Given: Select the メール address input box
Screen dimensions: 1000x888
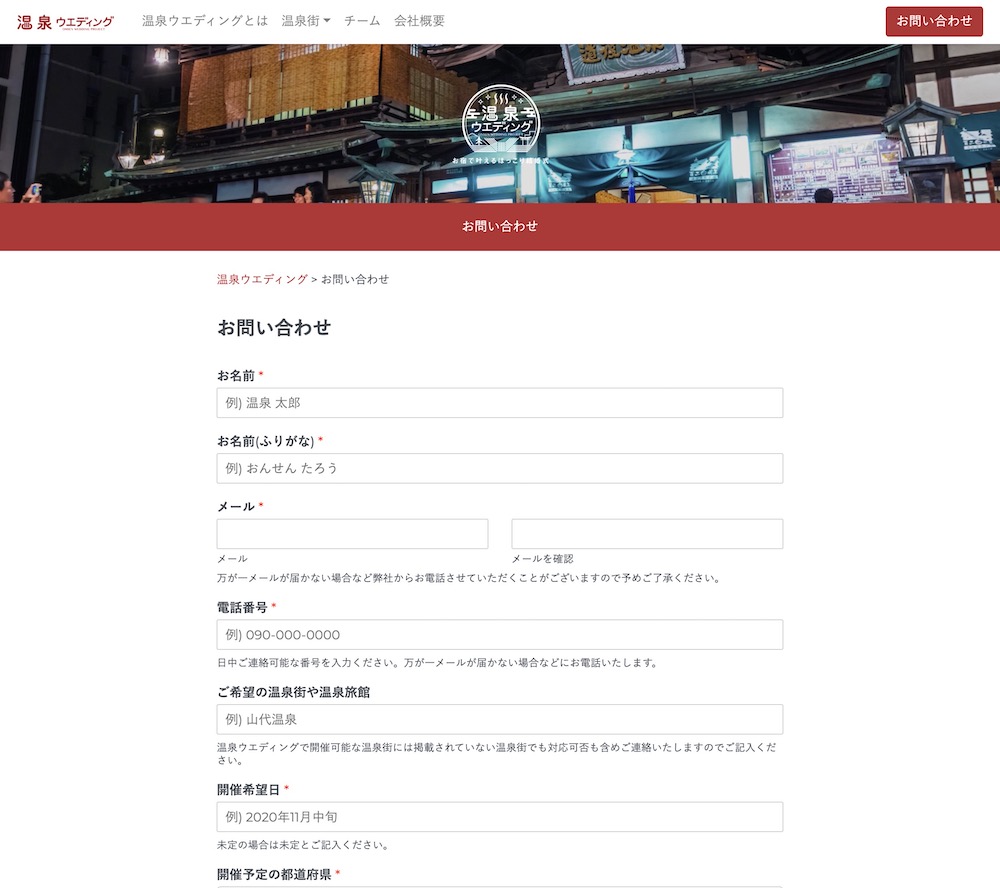Looking at the screenshot, I should (352, 534).
